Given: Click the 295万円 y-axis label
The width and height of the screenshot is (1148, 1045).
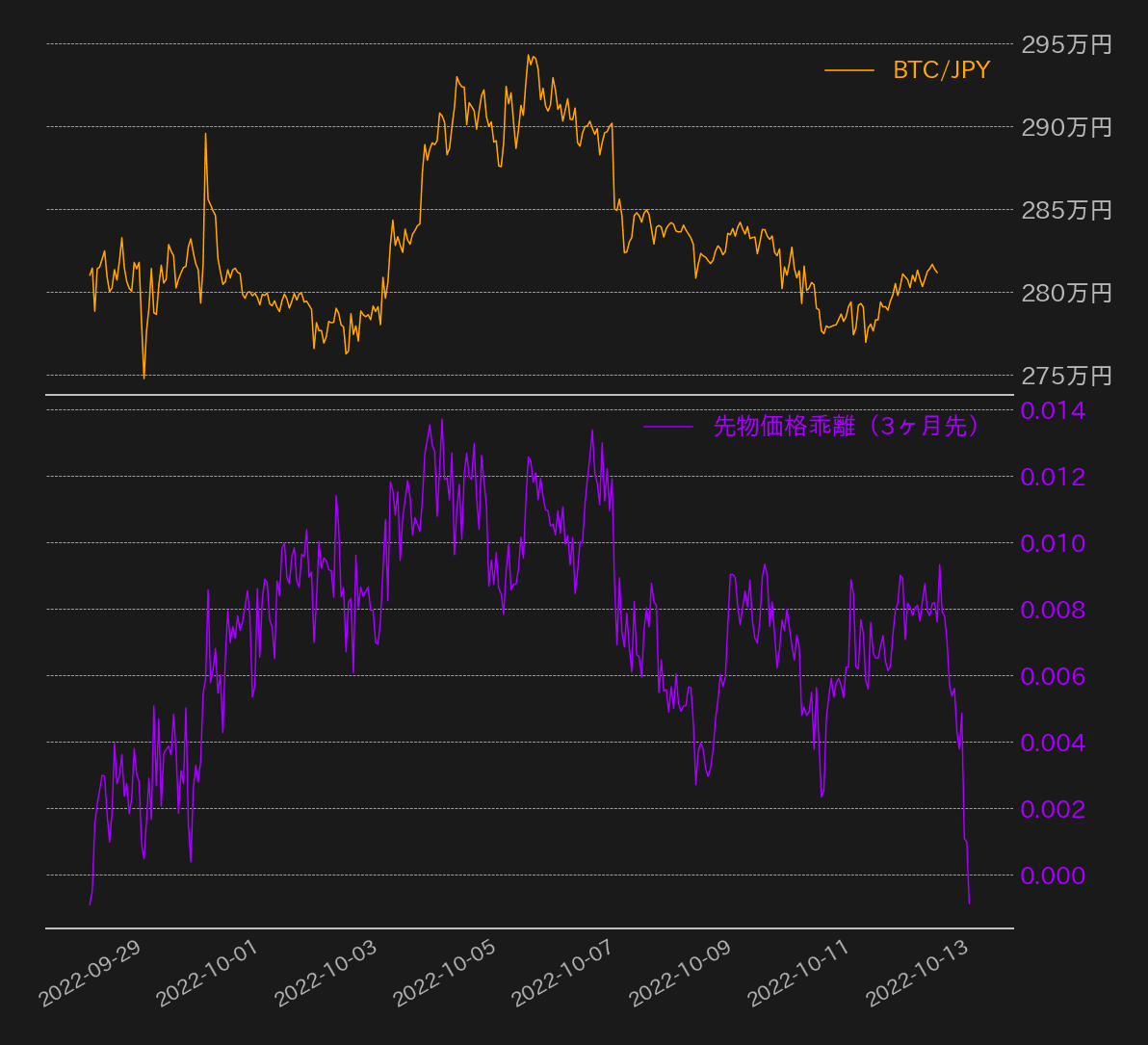Looking at the screenshot, I should click(1066, 44).
